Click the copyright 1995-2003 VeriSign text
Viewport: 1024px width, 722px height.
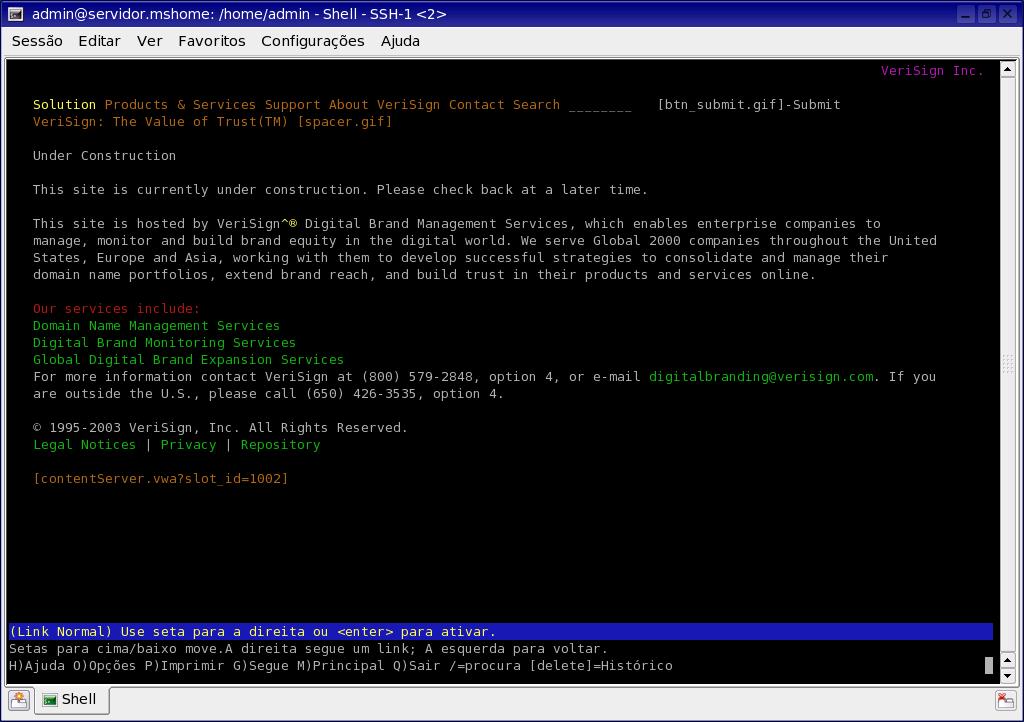point(220,428)
